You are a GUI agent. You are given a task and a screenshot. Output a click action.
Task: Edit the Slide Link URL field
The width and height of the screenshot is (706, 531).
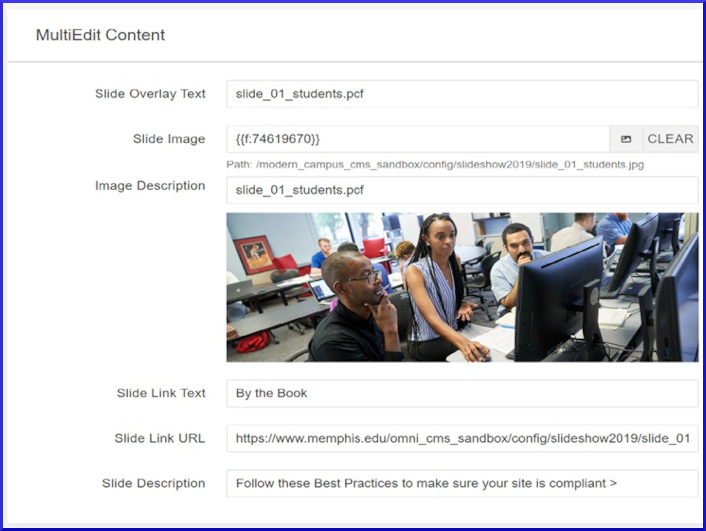pos(461,438)
